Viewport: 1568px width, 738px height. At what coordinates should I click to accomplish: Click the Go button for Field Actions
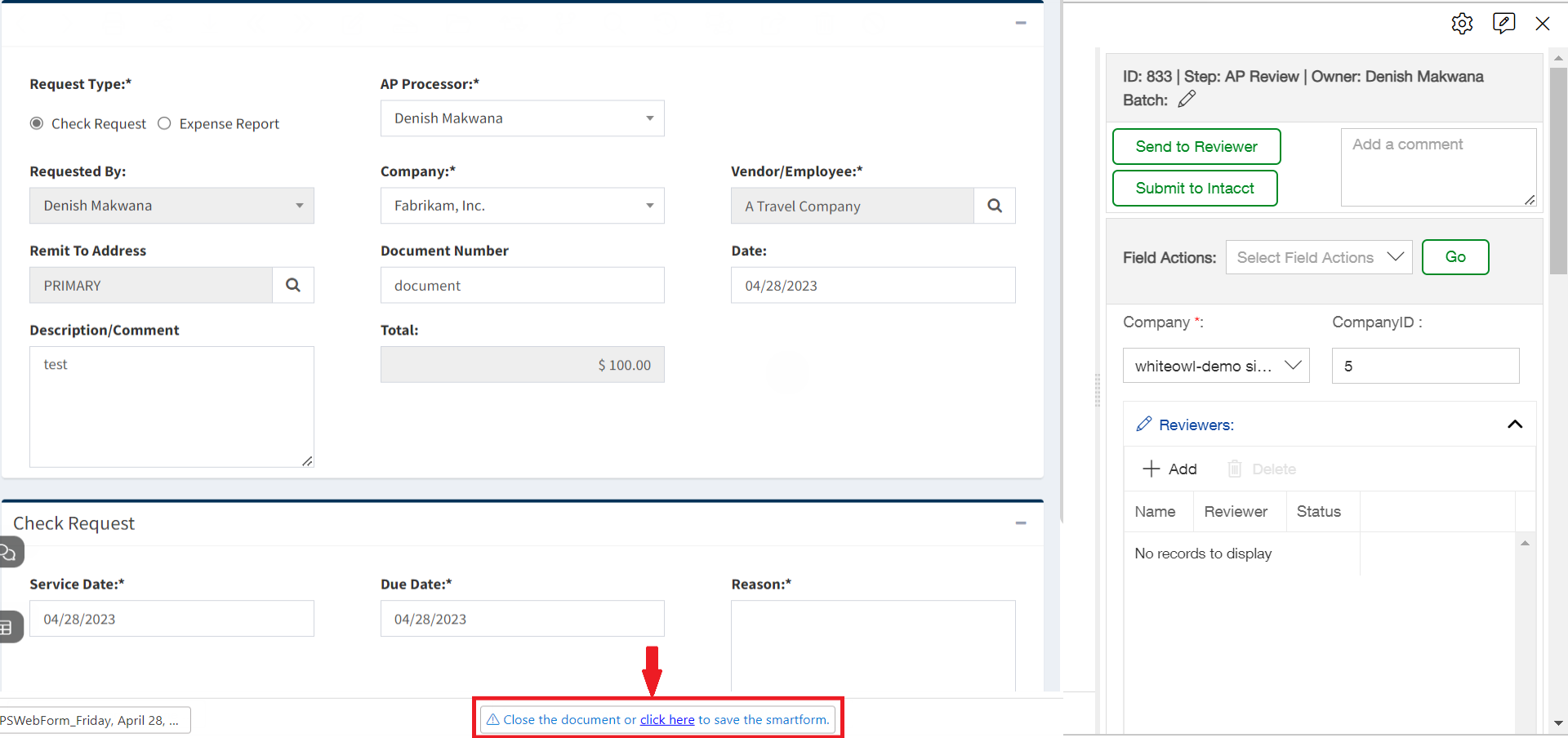point(1455,257)
